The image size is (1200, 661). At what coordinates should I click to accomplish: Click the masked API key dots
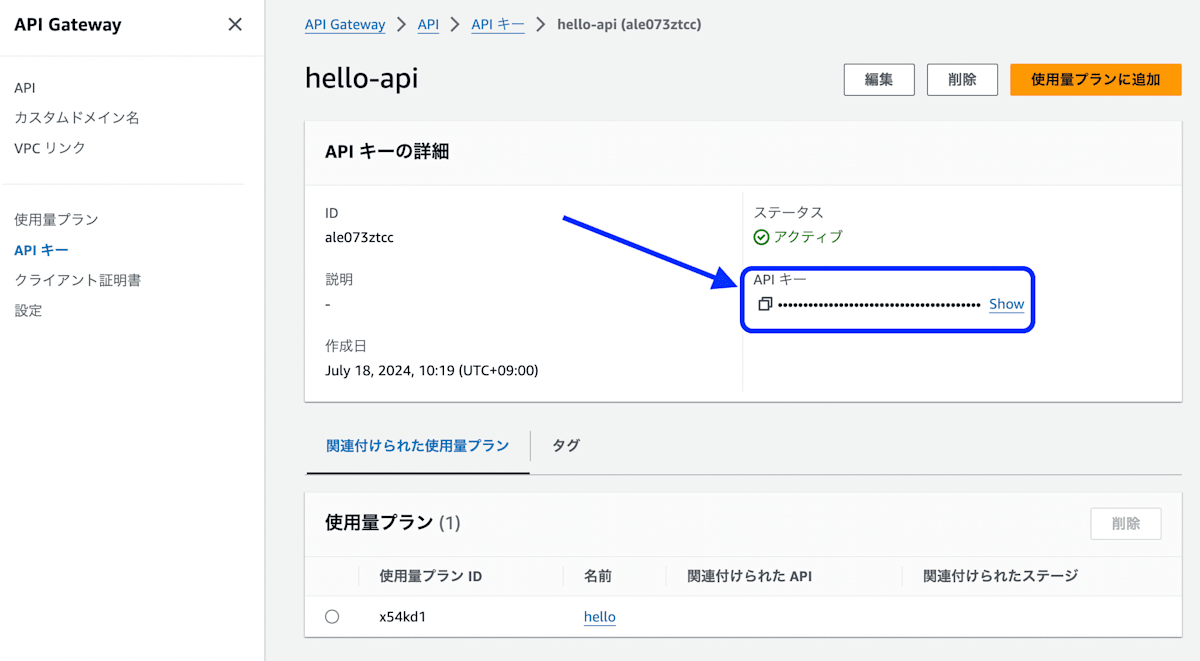click(879, 304)
